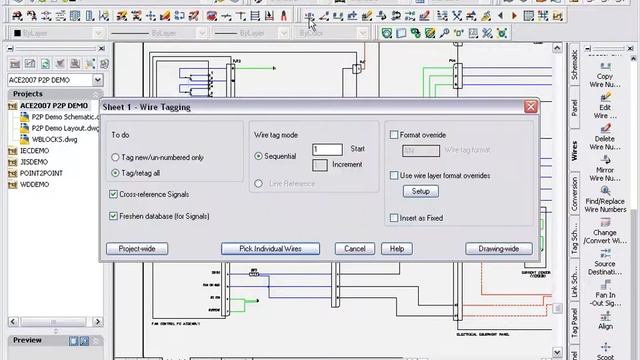Open the lineweight ByLayer dropdown
The image size is (640, 360).
[284, 33]
